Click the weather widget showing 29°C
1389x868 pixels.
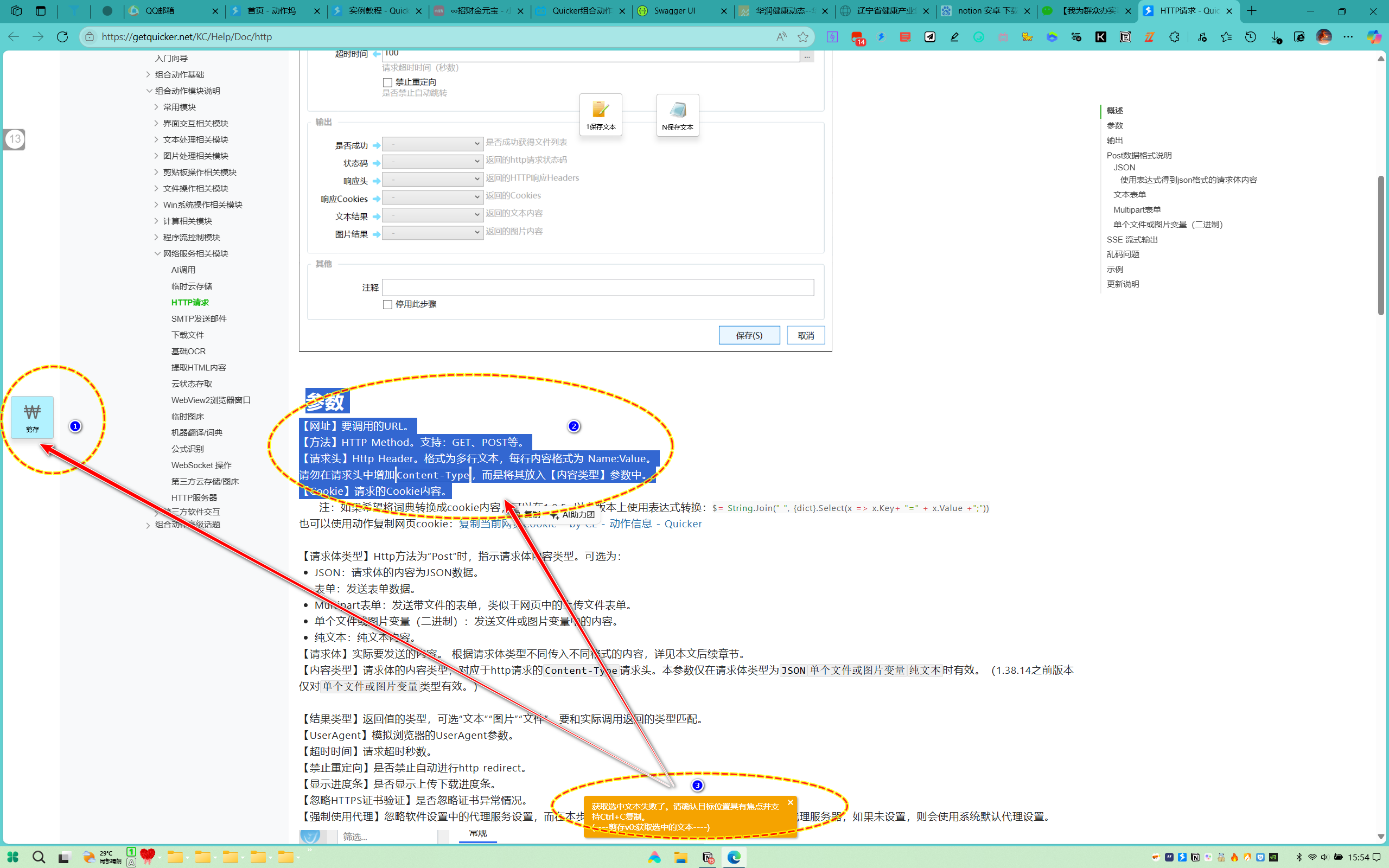(x=101, y=857)
